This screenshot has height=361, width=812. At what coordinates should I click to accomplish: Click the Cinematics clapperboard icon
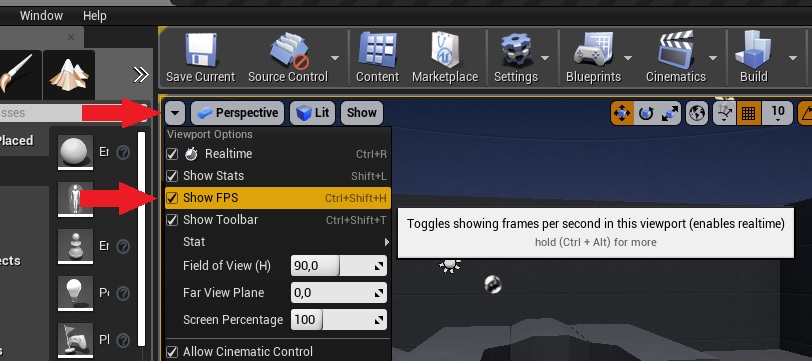click(676, 50)
